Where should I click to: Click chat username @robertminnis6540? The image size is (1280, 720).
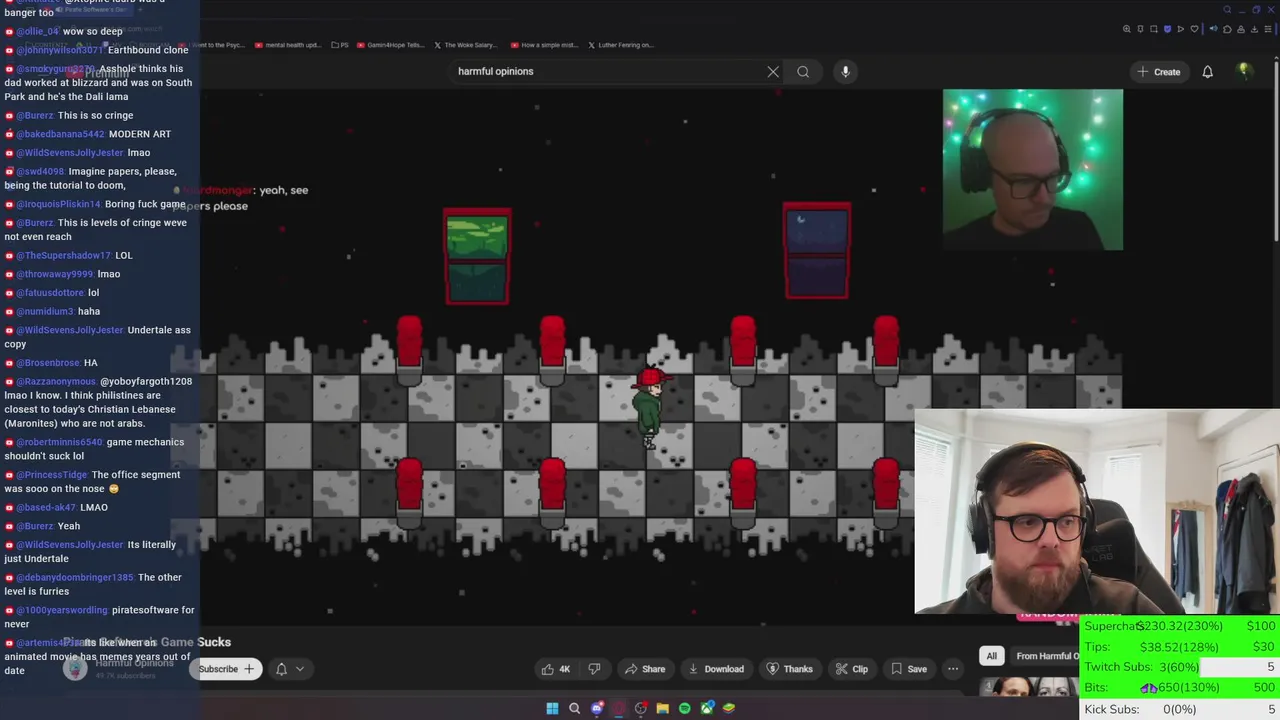(59, 442)
